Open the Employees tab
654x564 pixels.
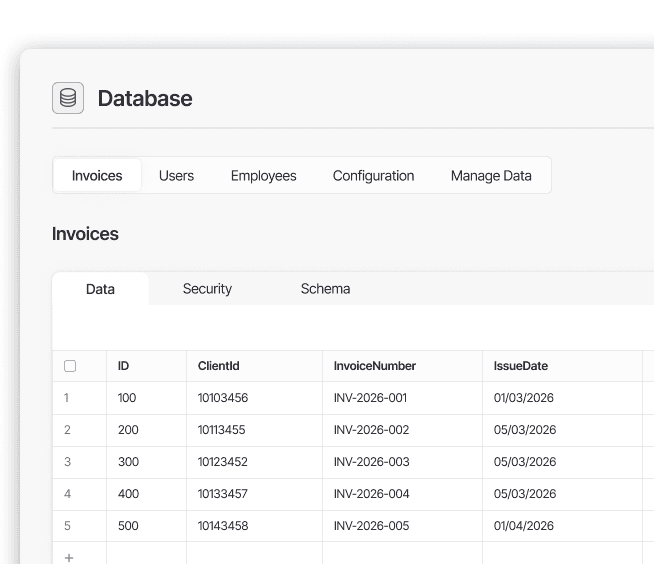coord(264,176)
